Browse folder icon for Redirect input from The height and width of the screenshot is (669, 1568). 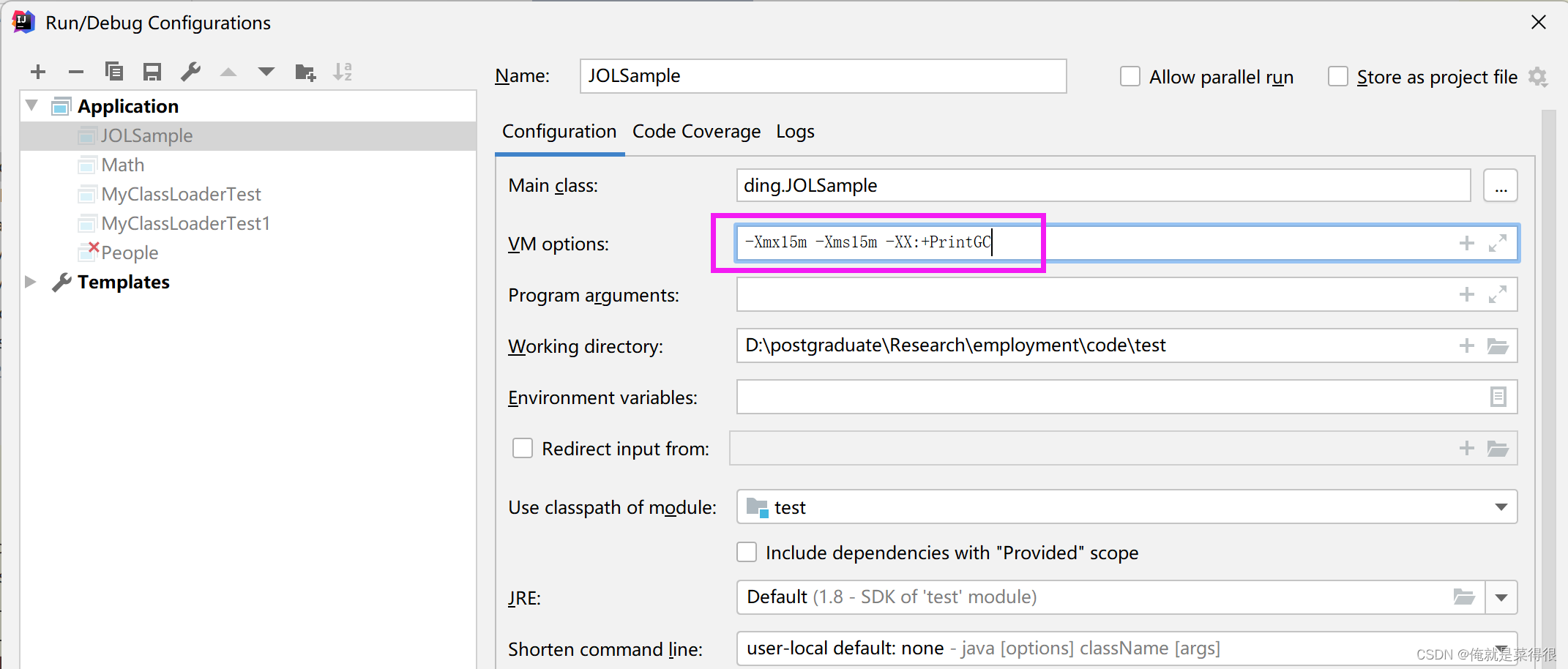pyautogui.click(x=1498, y=448)
